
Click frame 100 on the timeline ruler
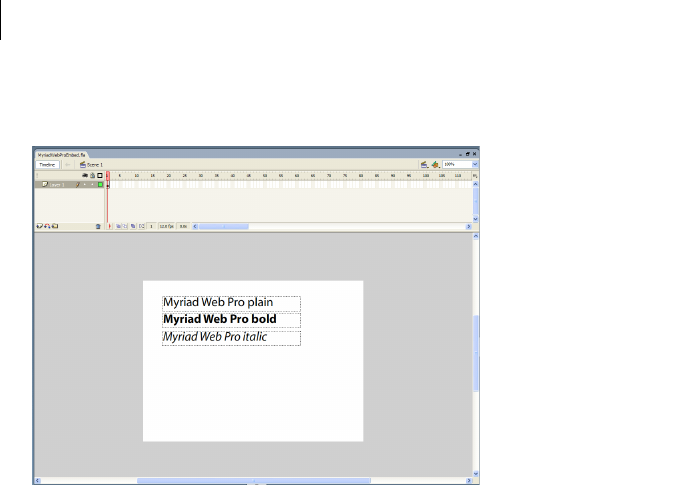(x=426, y=176)
